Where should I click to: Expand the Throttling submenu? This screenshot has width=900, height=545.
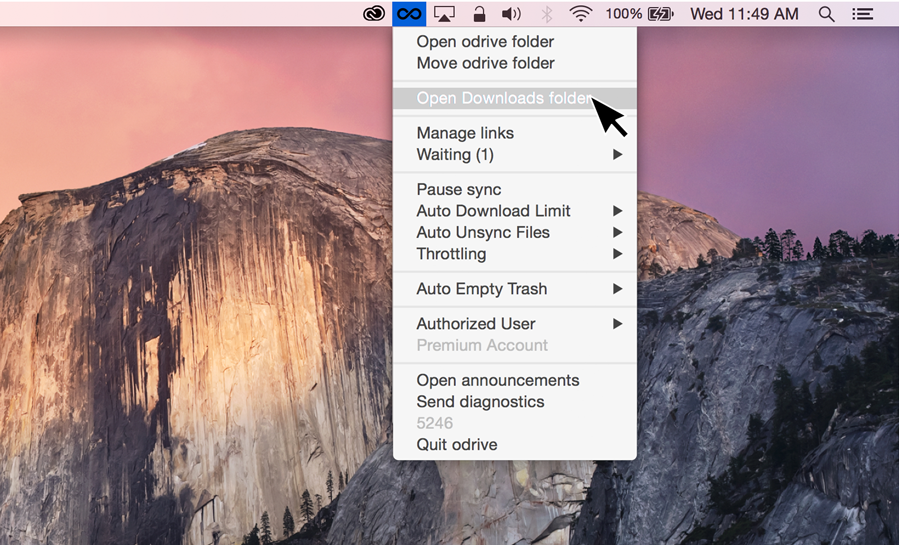[x=515, y=254]
